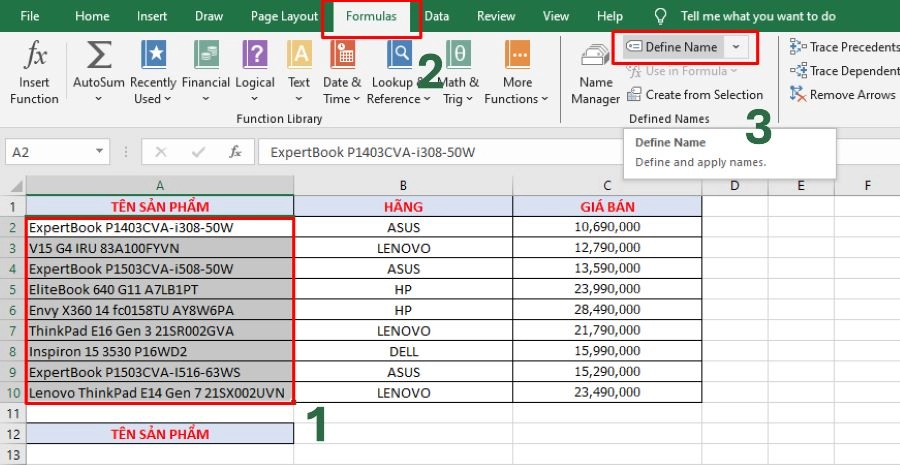Switch to the Data tab

tap(437, 16)
